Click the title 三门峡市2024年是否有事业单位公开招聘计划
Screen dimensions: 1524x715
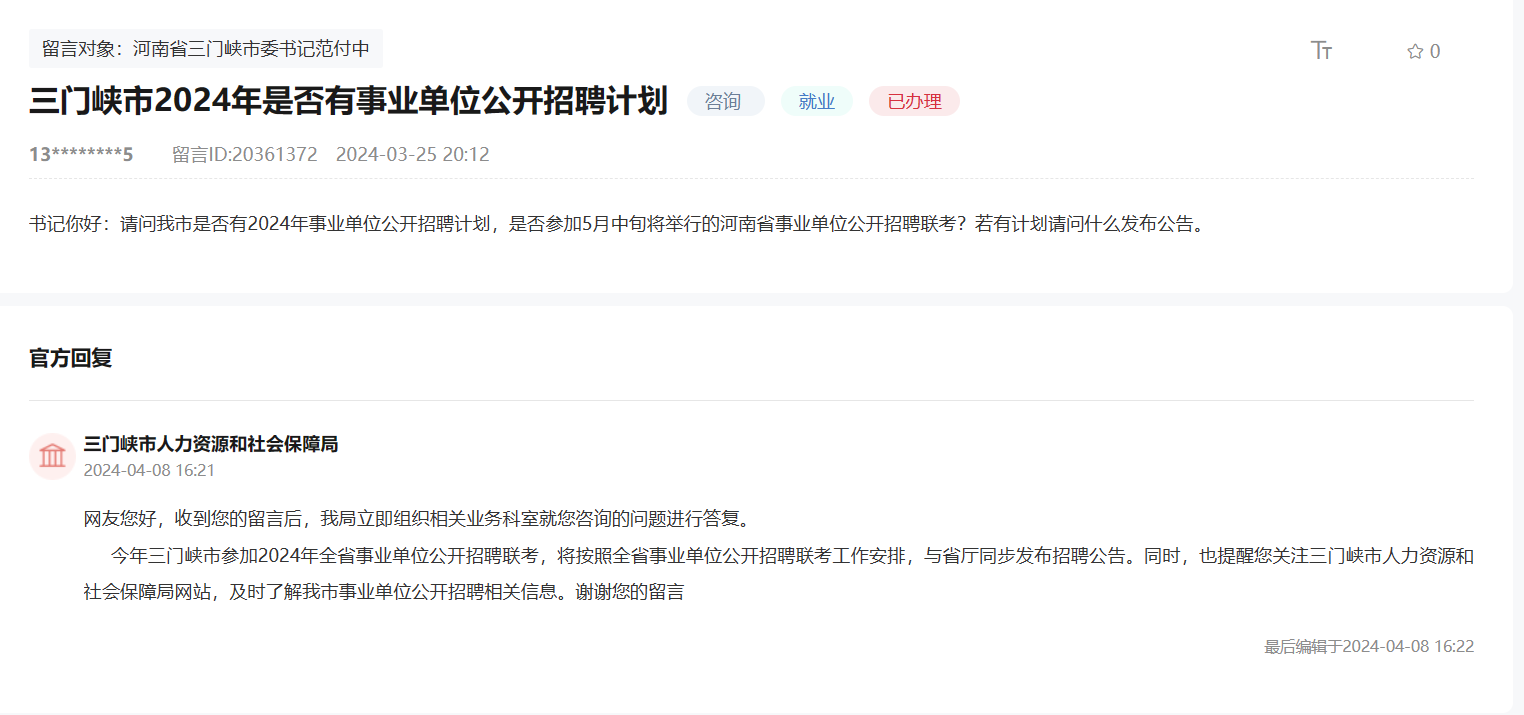click(348, 101)
